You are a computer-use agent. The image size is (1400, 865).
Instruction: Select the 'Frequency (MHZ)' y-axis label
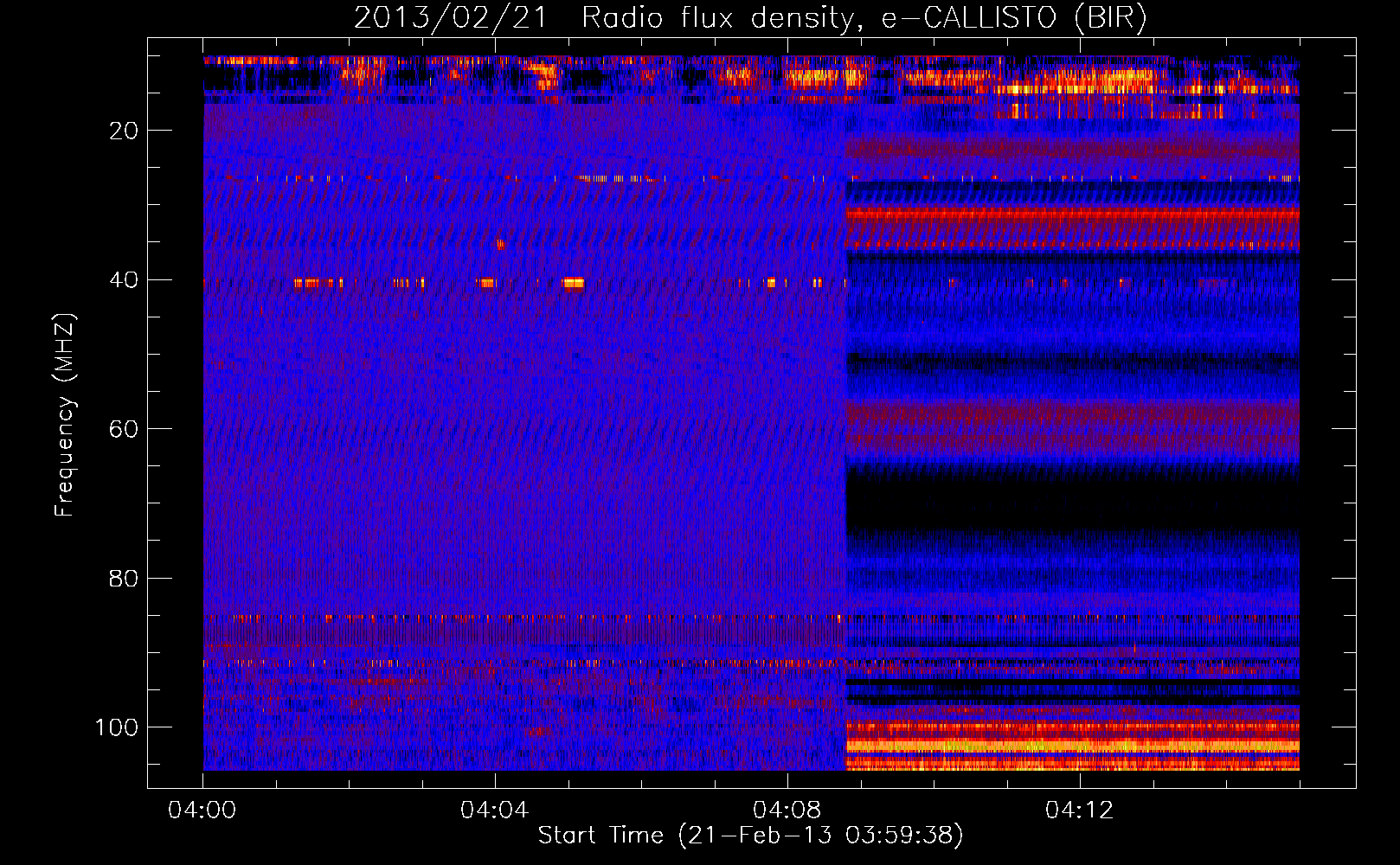pyautogui.click(x=65, y=415)
